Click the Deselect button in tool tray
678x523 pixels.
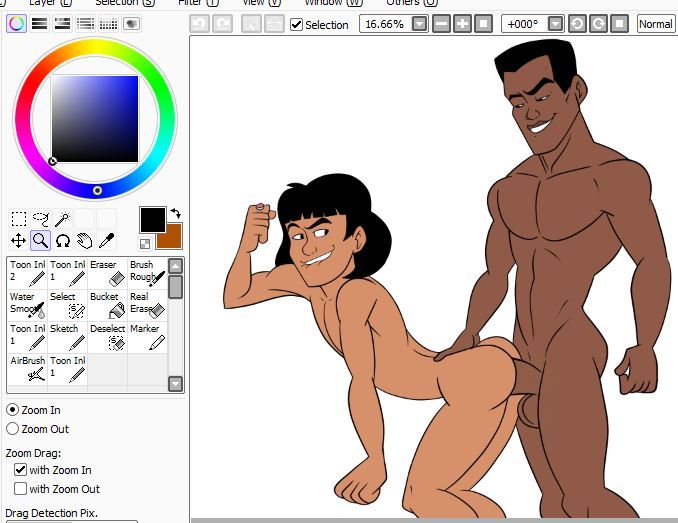tap(107, 337)
